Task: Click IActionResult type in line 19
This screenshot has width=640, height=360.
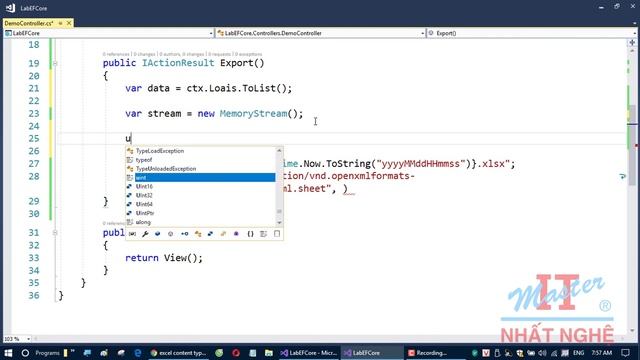Action: coord(178,63)
